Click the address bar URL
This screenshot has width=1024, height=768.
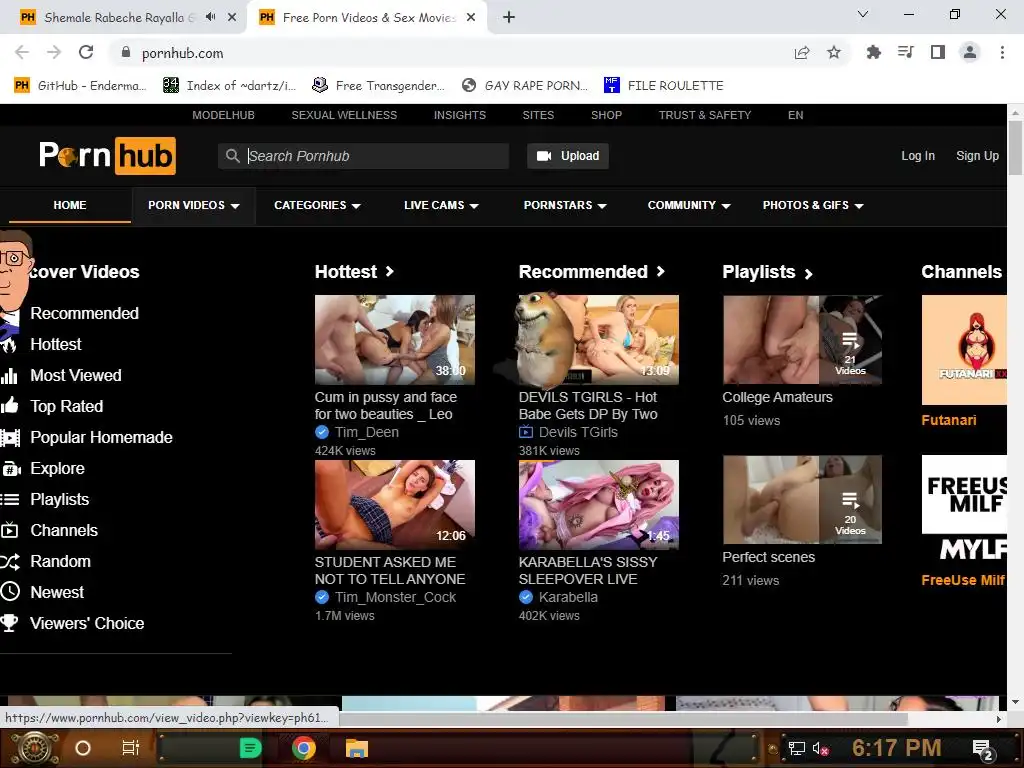183,53
